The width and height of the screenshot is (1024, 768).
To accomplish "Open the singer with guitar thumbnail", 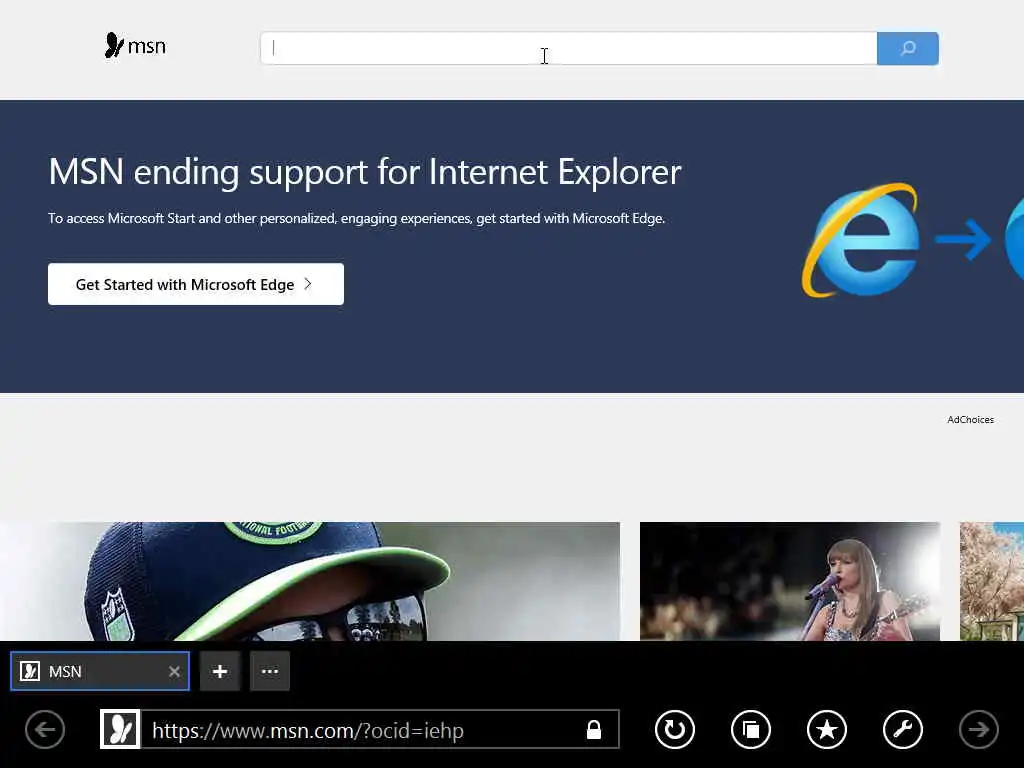I will (790, 581).
